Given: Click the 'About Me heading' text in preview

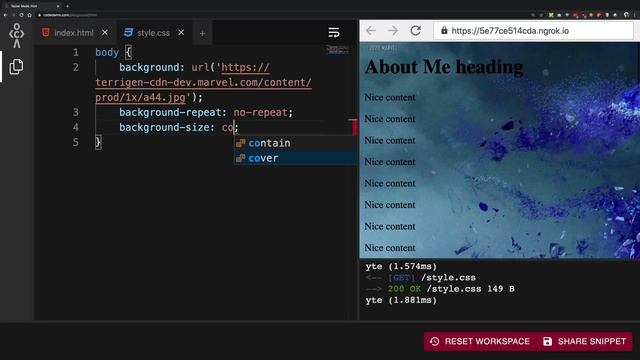Looking at the screenshot, I should (444, 67).
